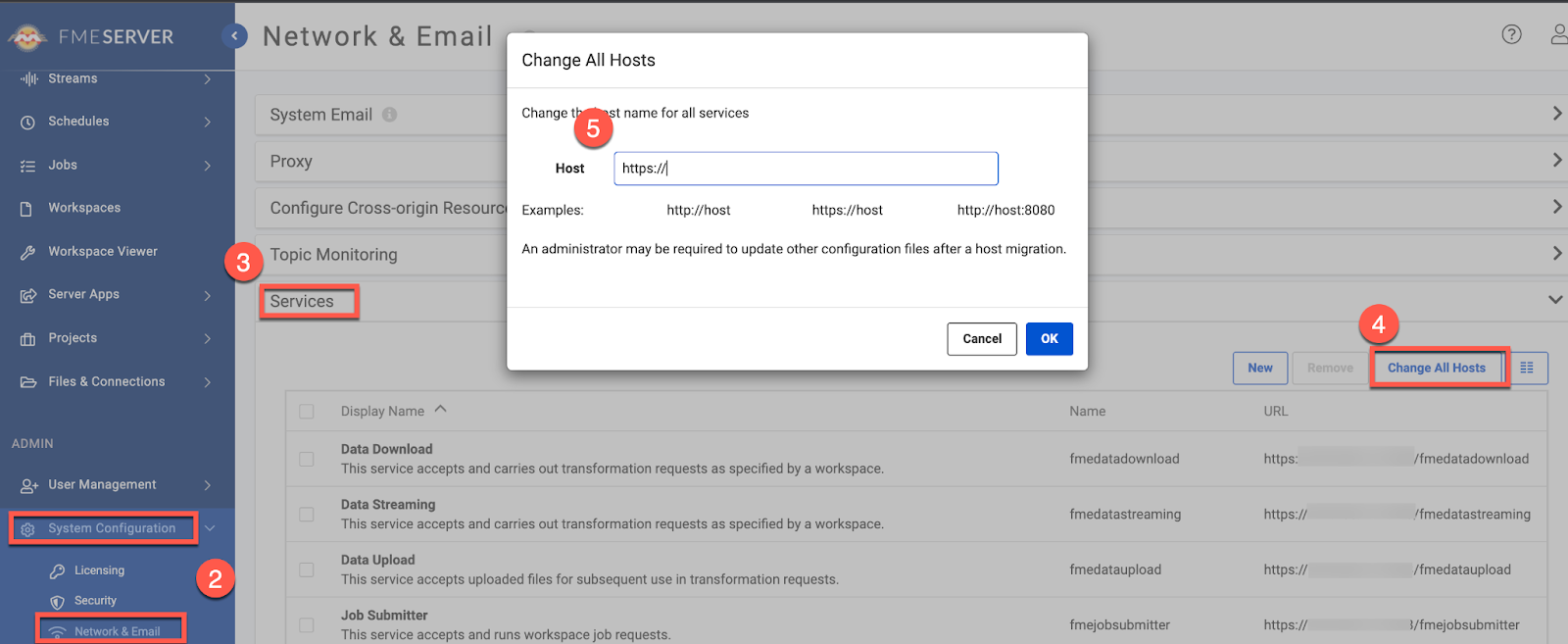Click the System Email info icon

[389, 115]
